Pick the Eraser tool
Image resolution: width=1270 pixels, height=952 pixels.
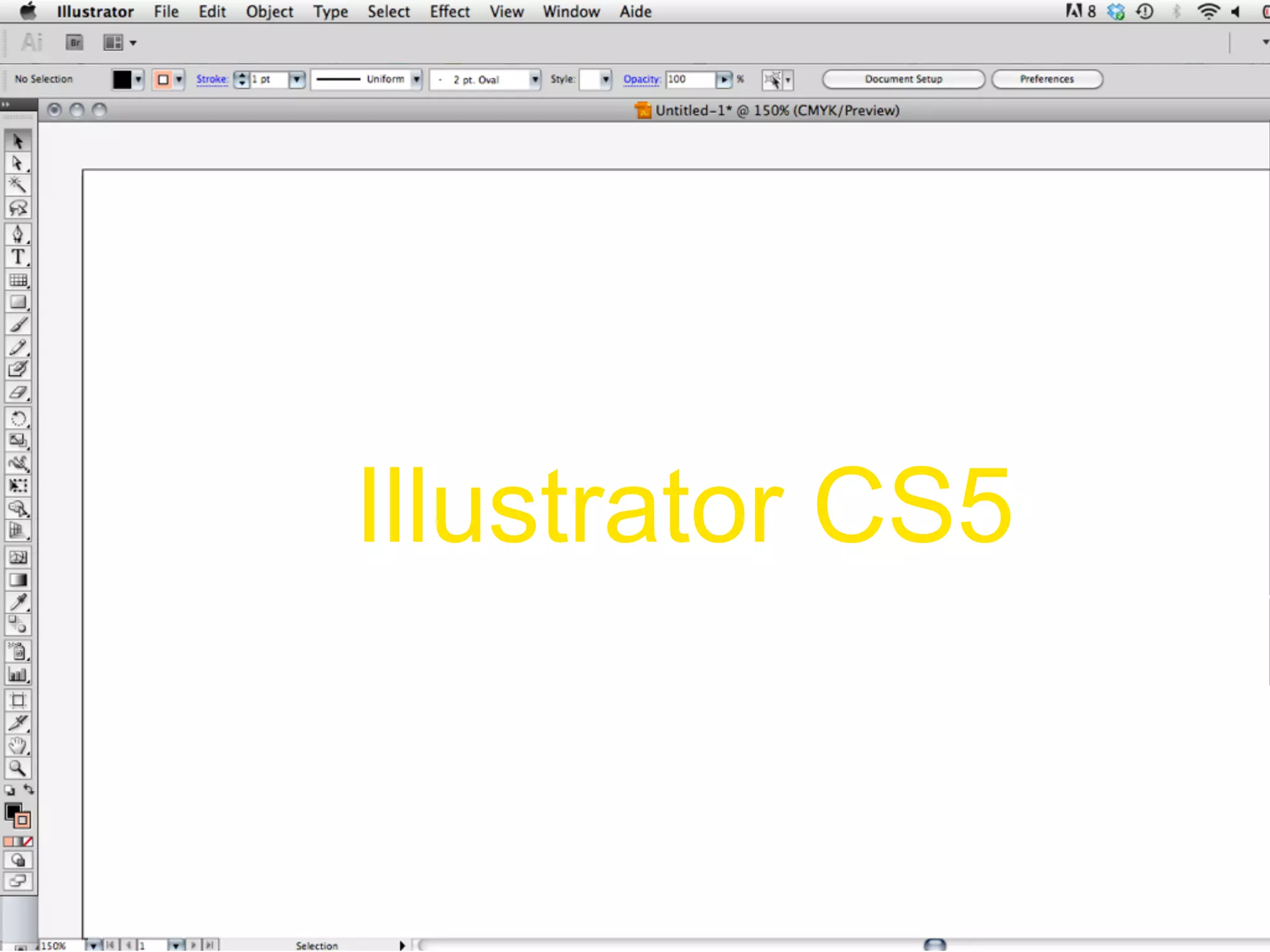point(17,392)
